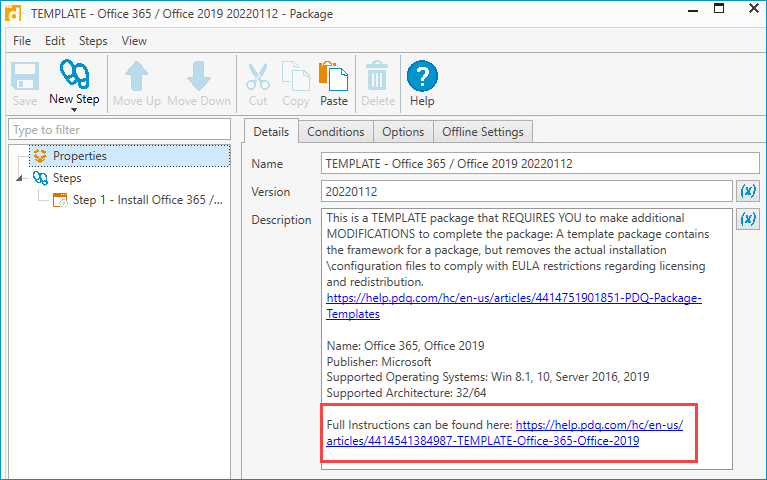Click variable (x) button beside Version field
This screenshot has height=480, width=767.
pyautogui.click(x=748, y=191)
